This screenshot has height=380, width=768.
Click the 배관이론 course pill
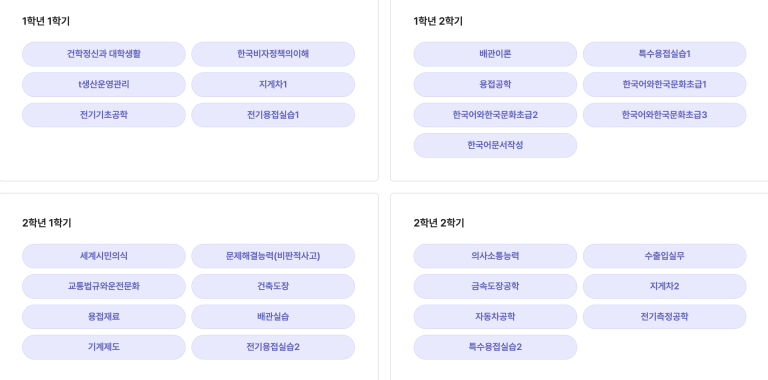(495, 54)
